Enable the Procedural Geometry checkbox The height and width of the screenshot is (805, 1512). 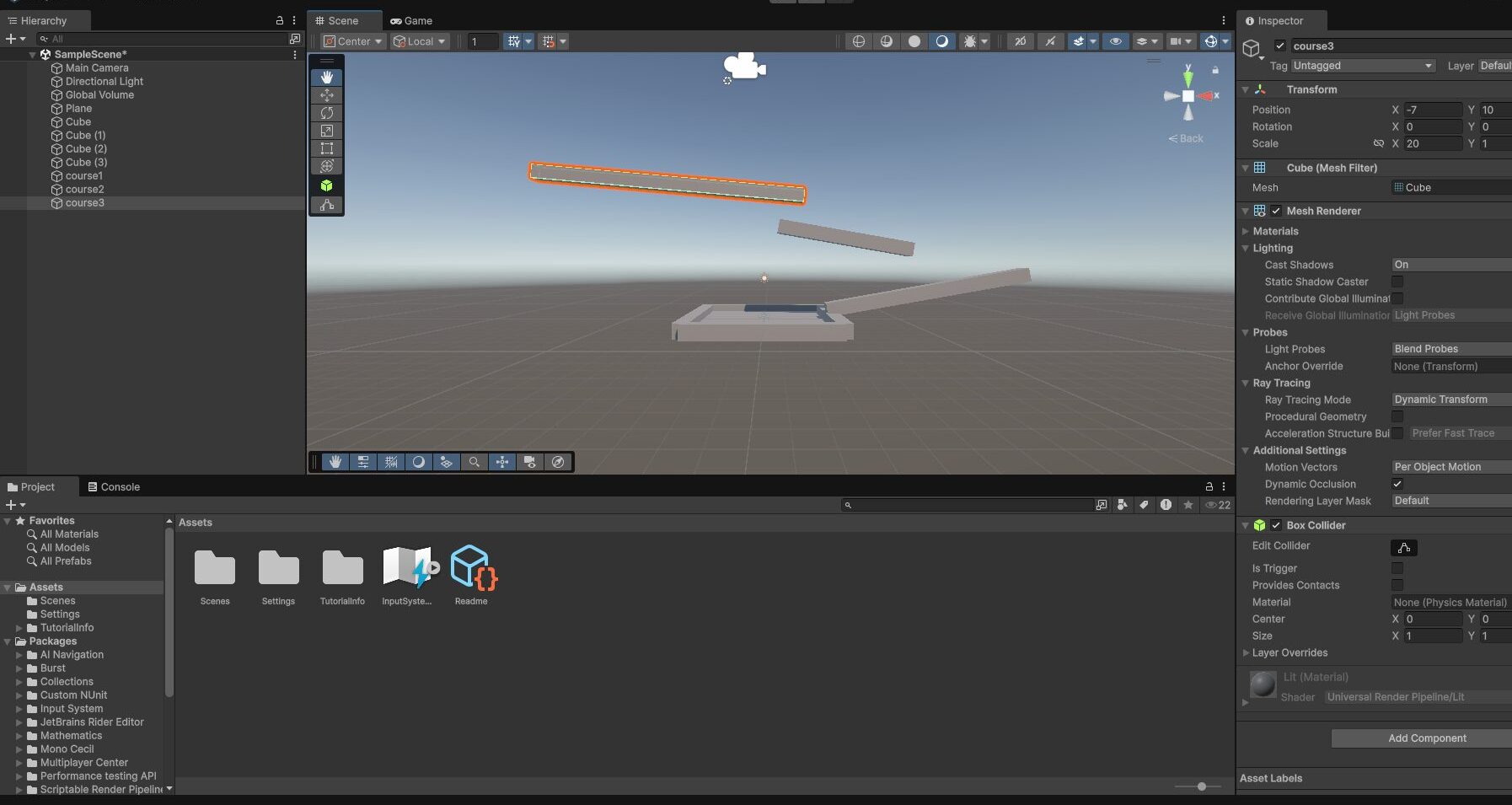pyautogui.click(x=1397, y=416)
